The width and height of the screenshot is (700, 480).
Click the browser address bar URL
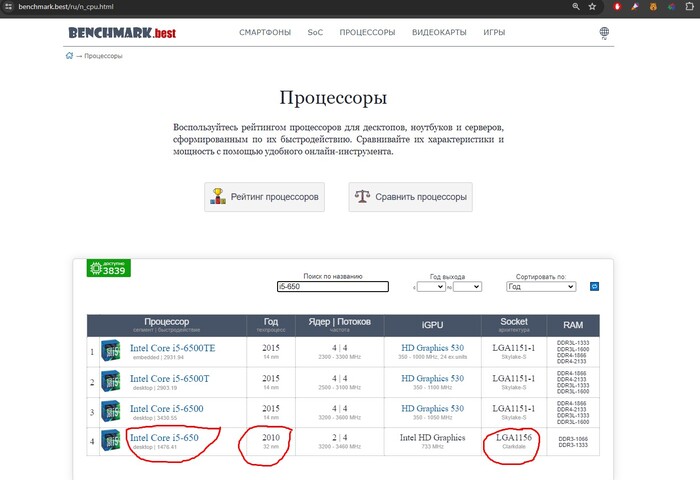tap(66, 6)
